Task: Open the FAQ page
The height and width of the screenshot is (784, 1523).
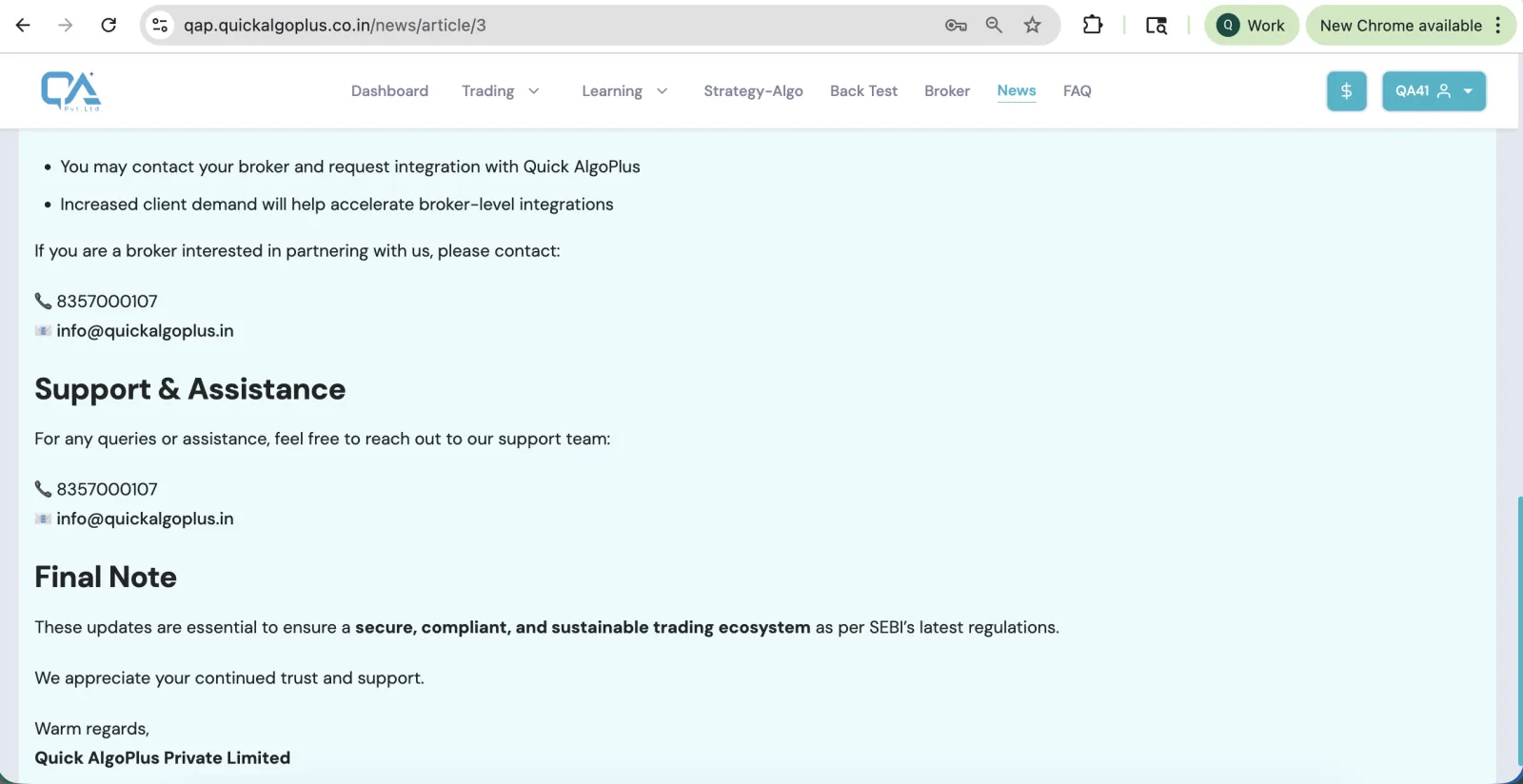Action: [1078, 91]
